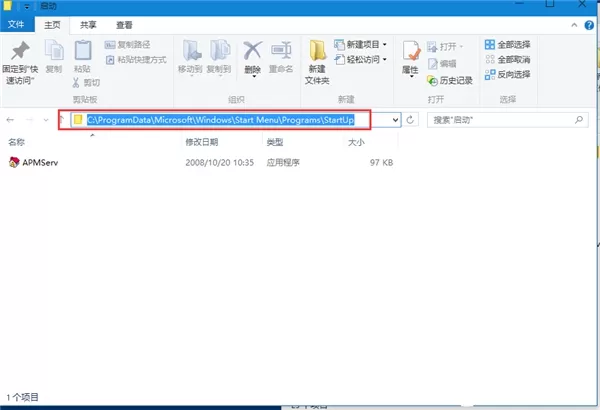The width and height of the screenshot is (600, 410).
Task: Open the New item (新建项目) menu
Action: pos(361,45)
